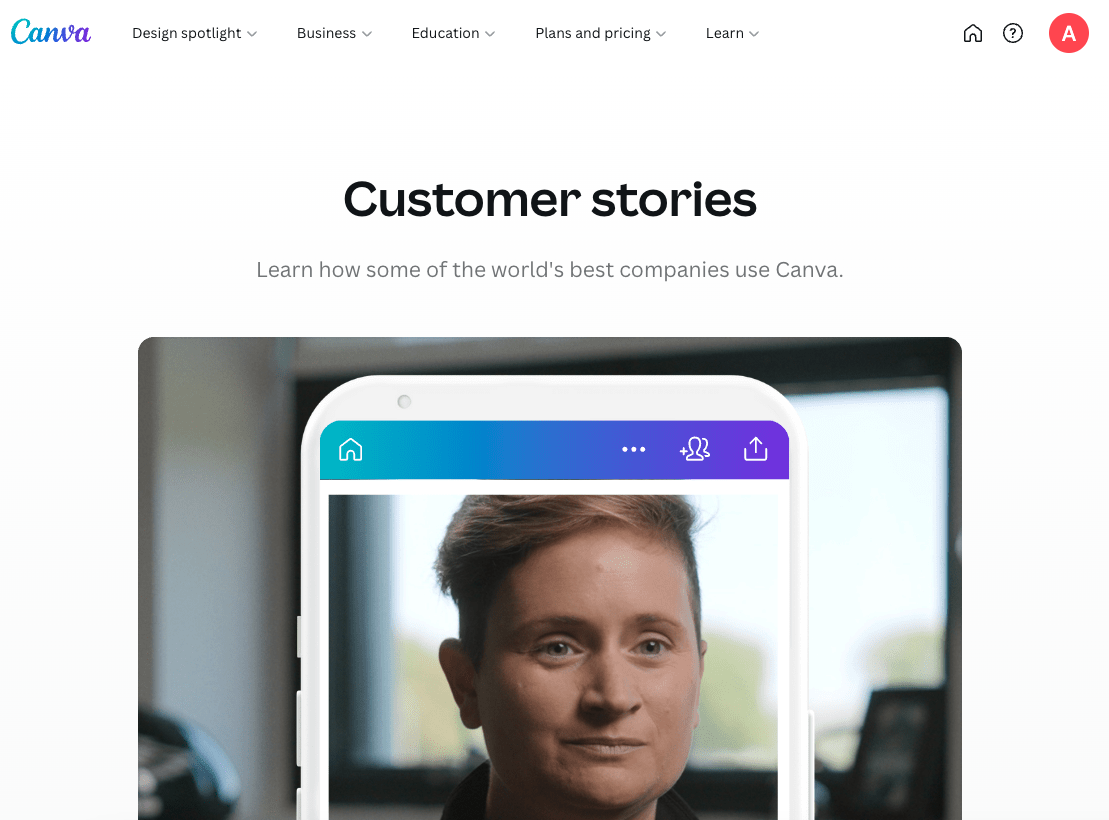Expand the Education menu chevron
1109x820 pixels.
(489, 34)
